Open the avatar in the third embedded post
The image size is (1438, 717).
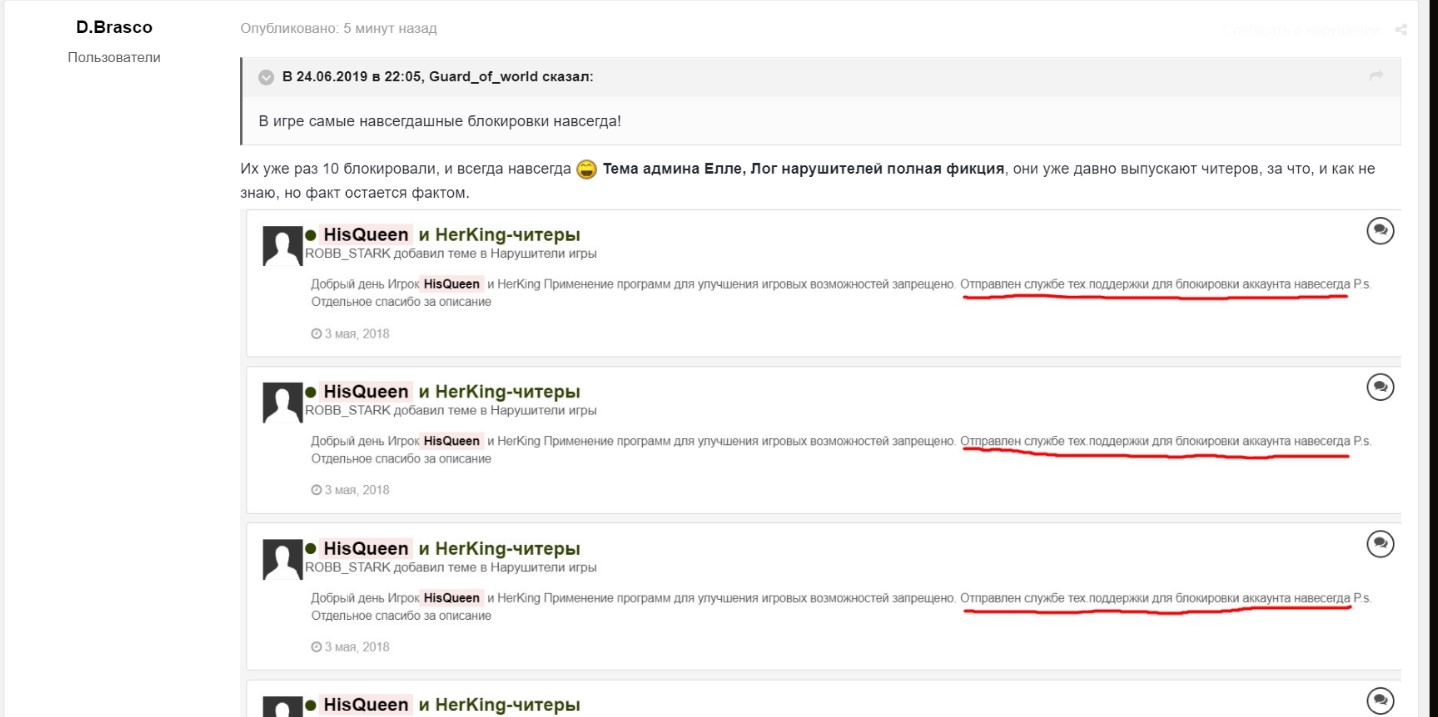pyautogui.click(x=282, y=559)
